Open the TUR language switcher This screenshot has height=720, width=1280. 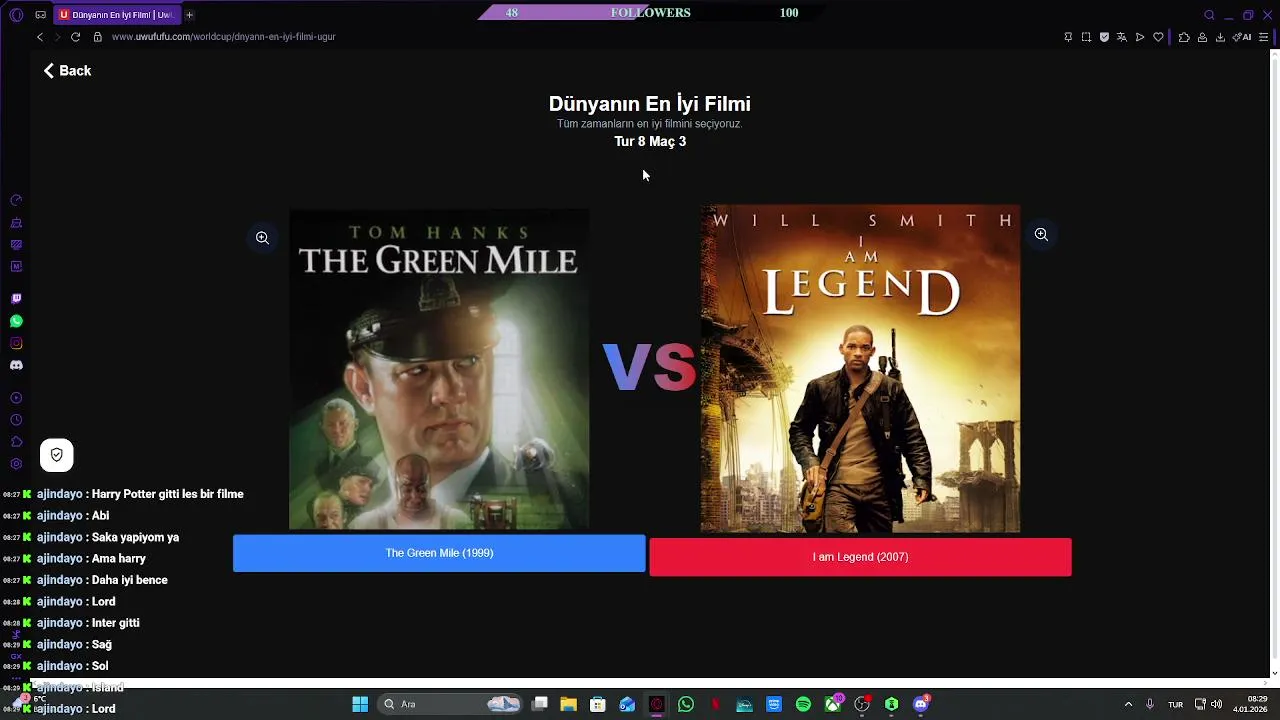[1176, 704]
